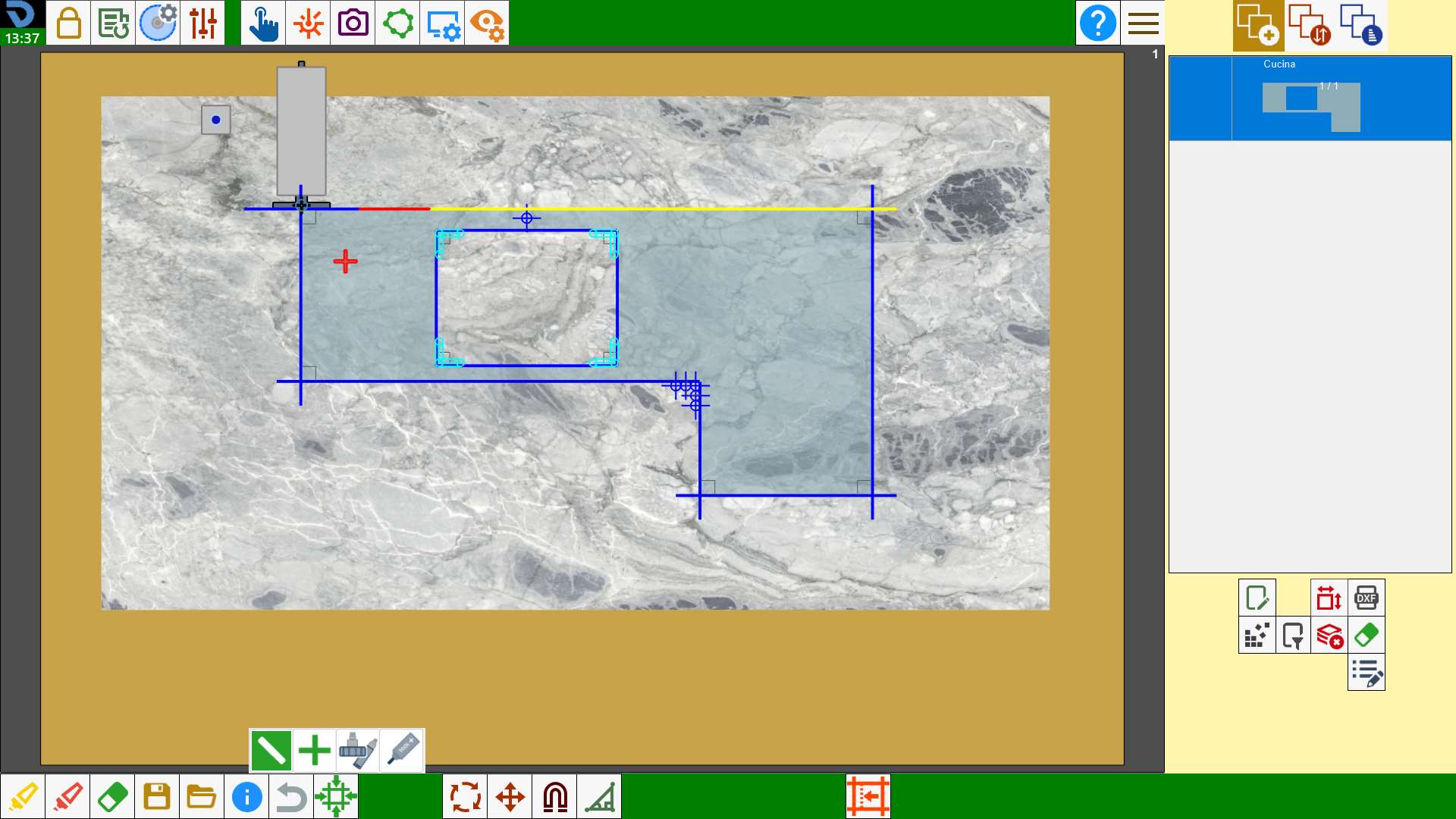Select the pointing hand touch tool
Image resolution: width=1456 pixels, height=819 pixels.
(263, 23)
